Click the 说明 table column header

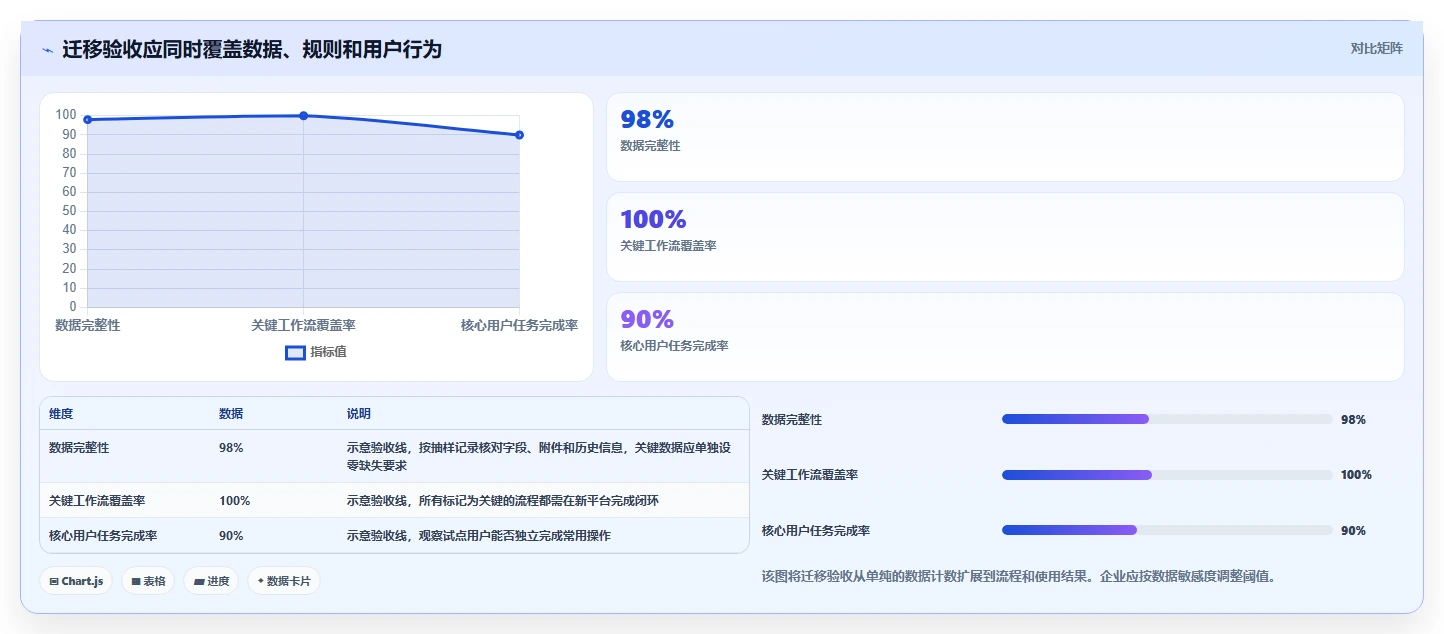click(359, 414)
